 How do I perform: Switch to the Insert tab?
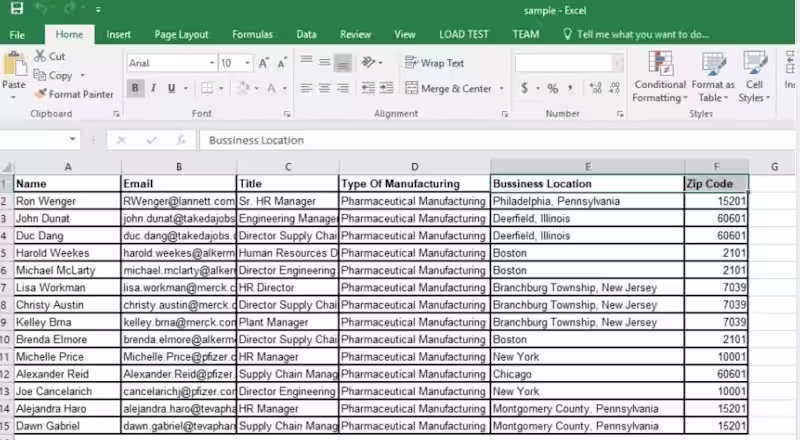(x=118, y=35)
